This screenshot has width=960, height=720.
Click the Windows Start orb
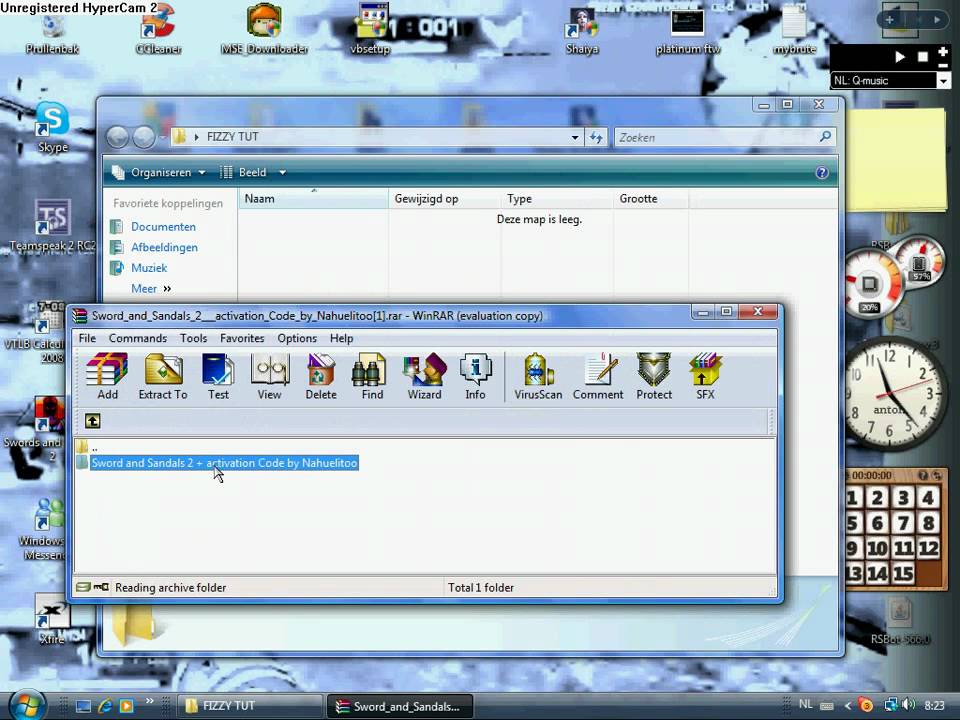tap(27, 704)
